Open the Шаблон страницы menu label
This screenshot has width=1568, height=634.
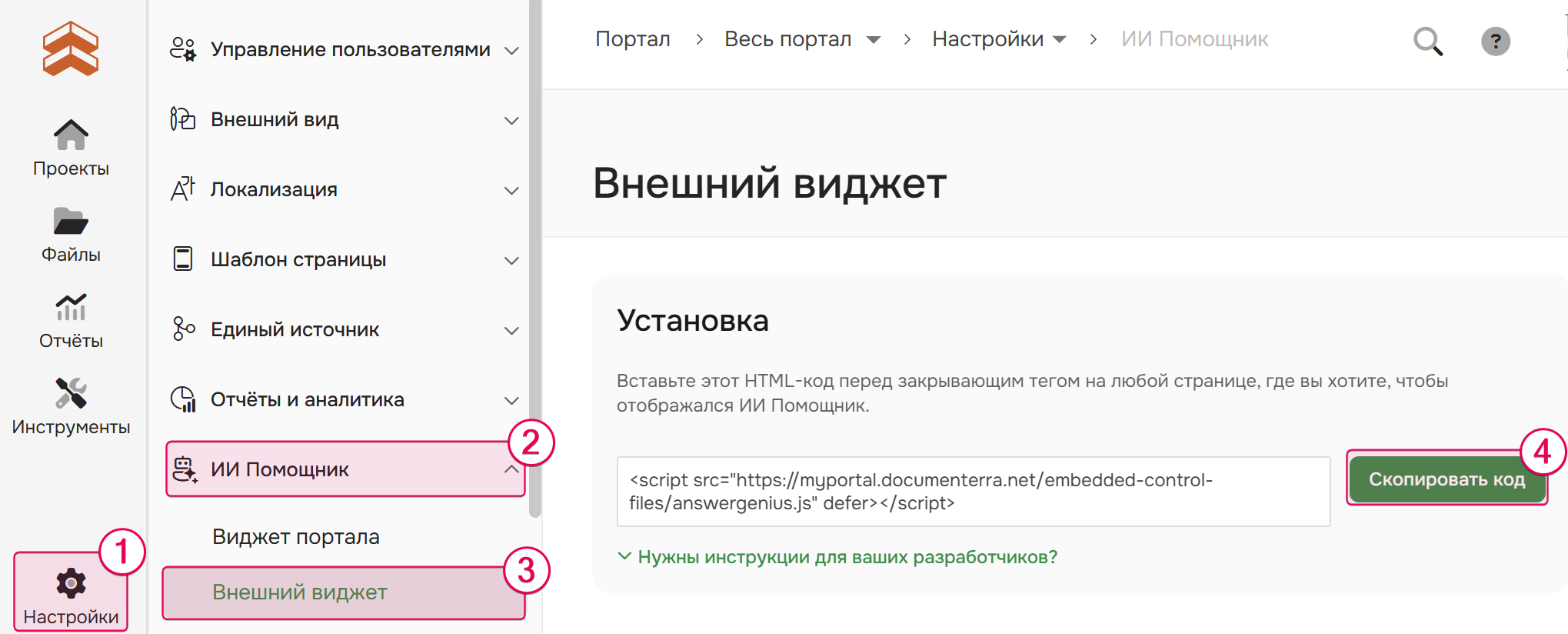(298, 259)
